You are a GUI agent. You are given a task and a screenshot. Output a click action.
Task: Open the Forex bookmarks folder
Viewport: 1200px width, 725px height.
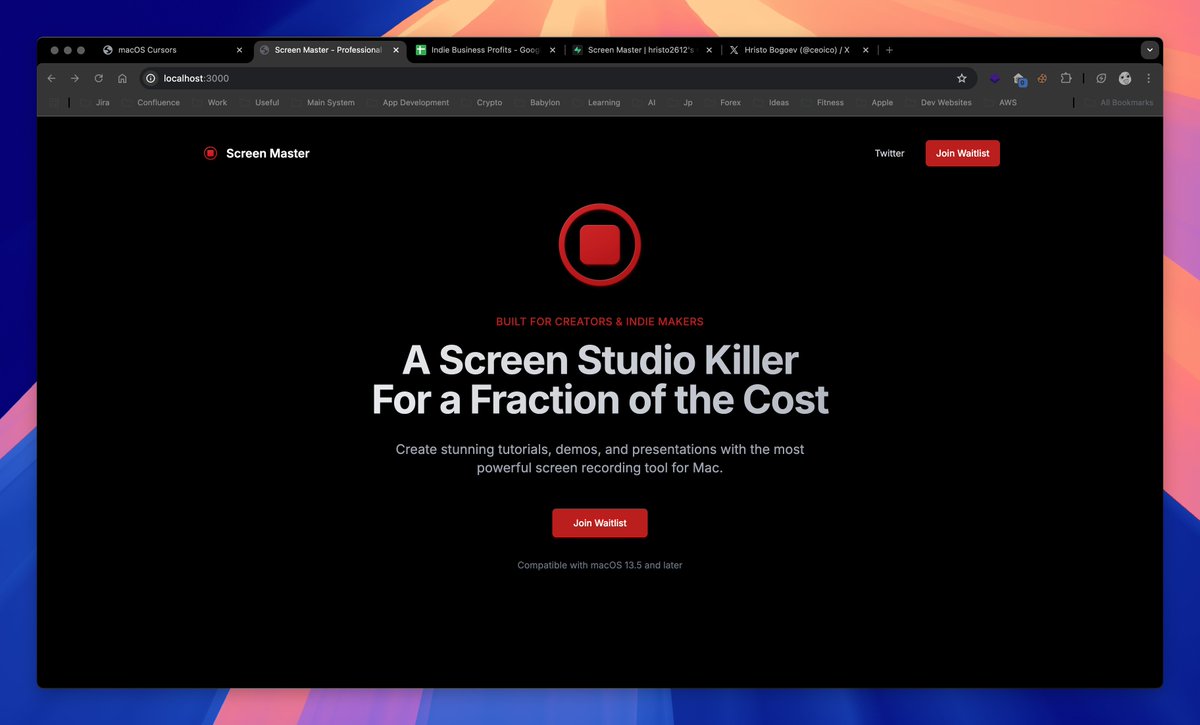(722, 102)
